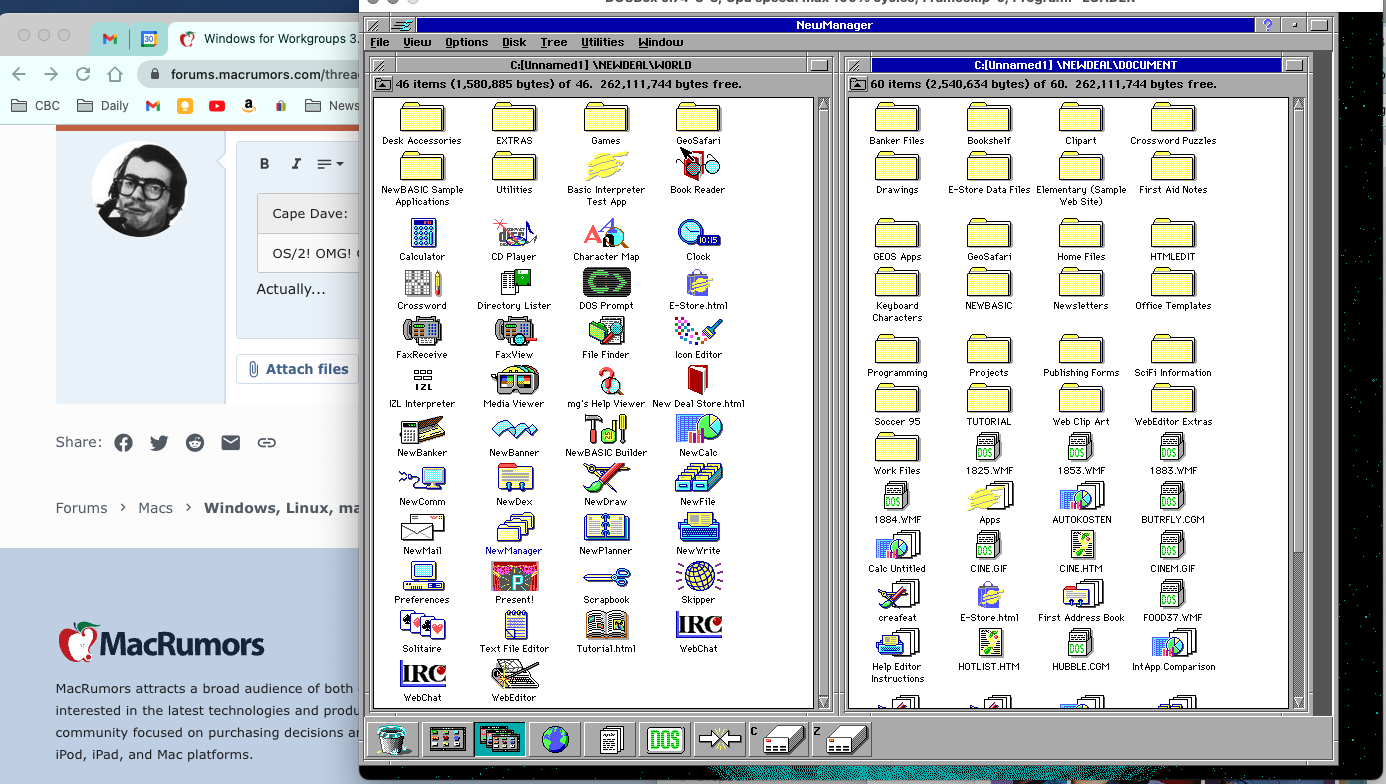Open the Solitaire game icon
Screen dimensions: 1386x784
pos(422,633)
